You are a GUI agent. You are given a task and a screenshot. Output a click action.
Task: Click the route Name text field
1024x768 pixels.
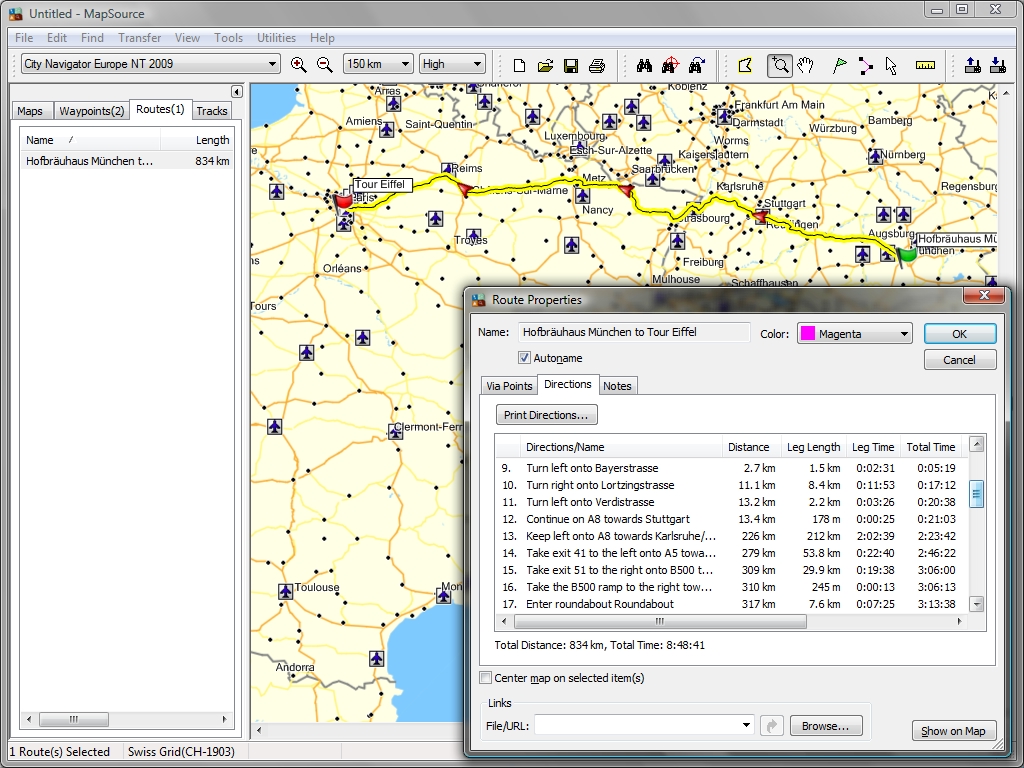click(634, 332)
